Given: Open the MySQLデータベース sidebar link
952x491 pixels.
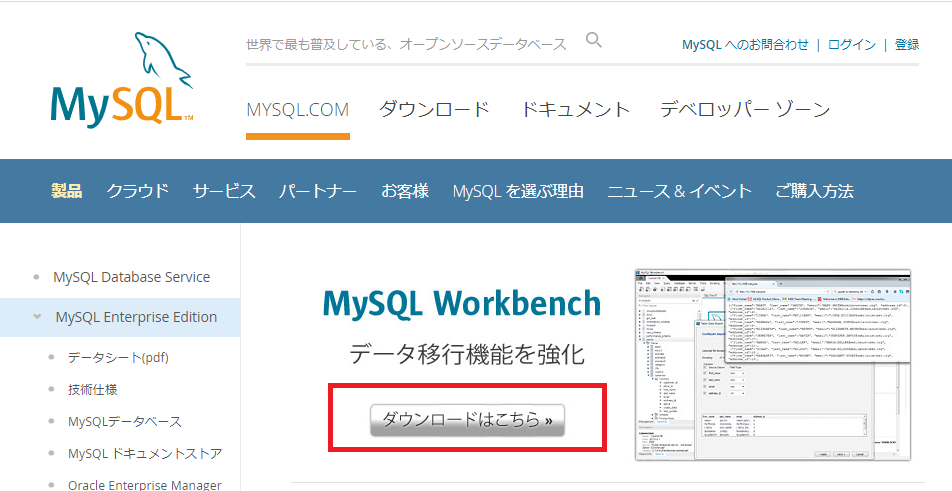Looking at the screenshot, I should point(124,422).
